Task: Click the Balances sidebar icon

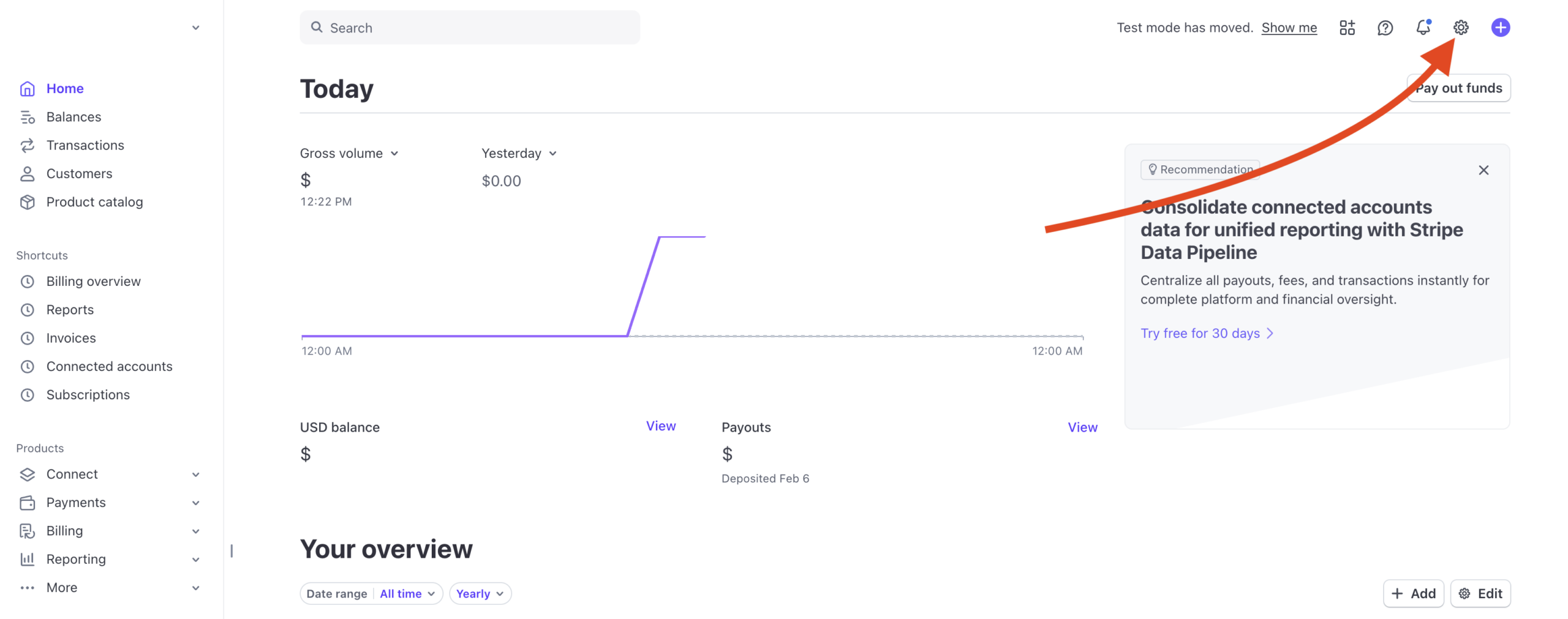Action: (x=27, y=117)
